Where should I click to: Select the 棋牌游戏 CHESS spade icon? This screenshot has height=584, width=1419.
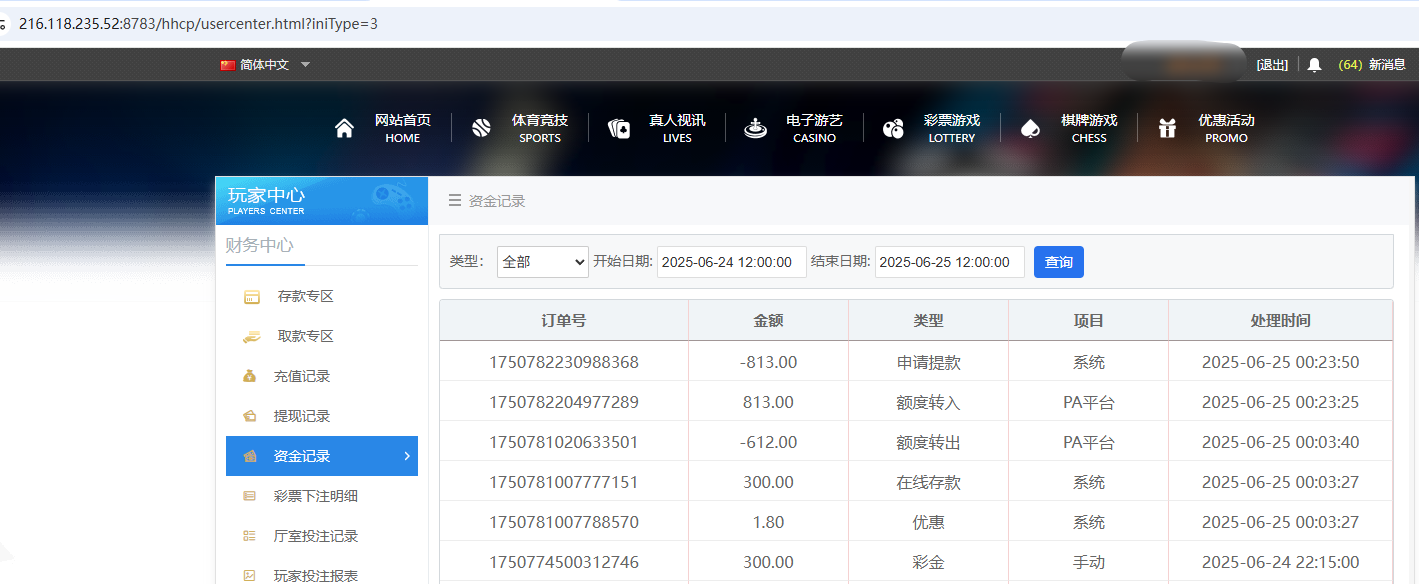tap(1030, 127)
